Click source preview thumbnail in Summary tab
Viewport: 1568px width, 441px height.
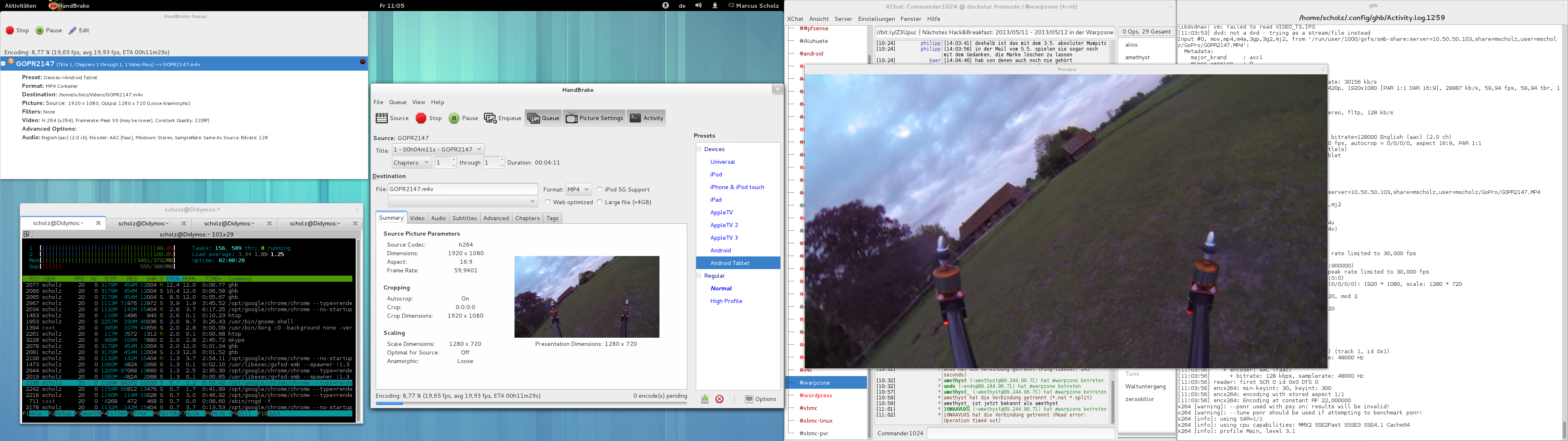[586, 296]
